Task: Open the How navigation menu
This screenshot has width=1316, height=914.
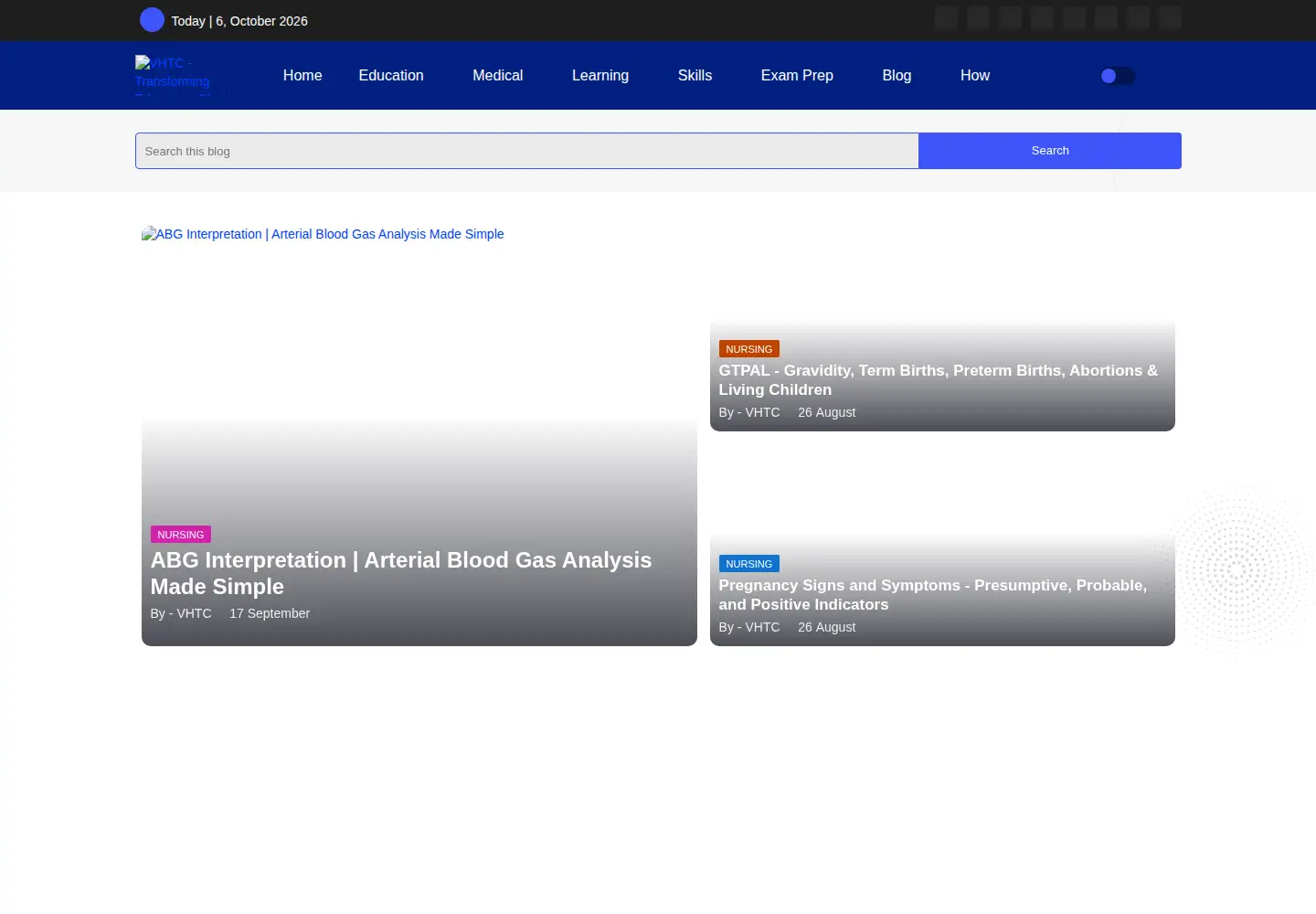Action: click(x=975, y=76)
